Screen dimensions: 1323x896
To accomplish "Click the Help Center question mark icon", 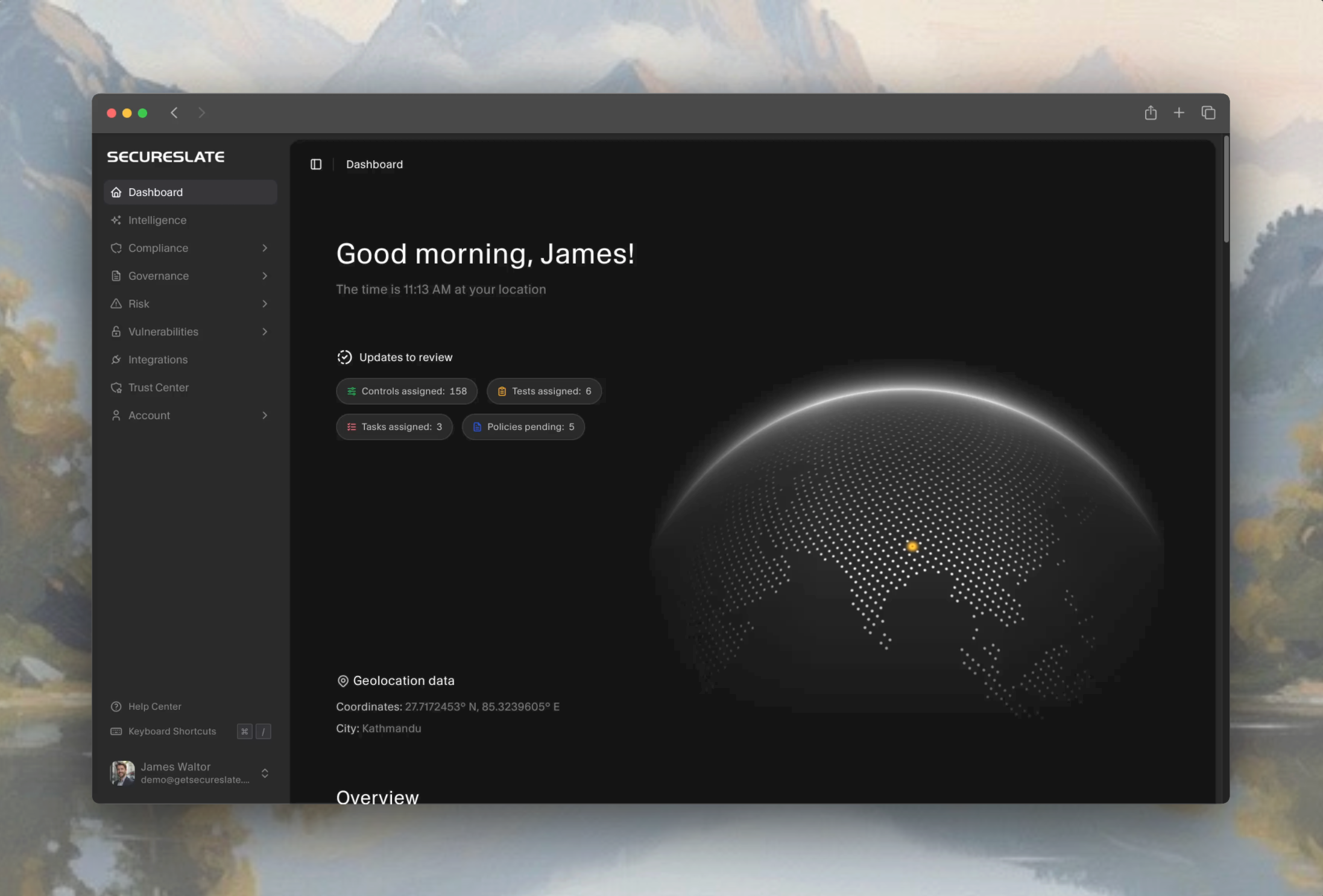I will (x=116, y=707).
